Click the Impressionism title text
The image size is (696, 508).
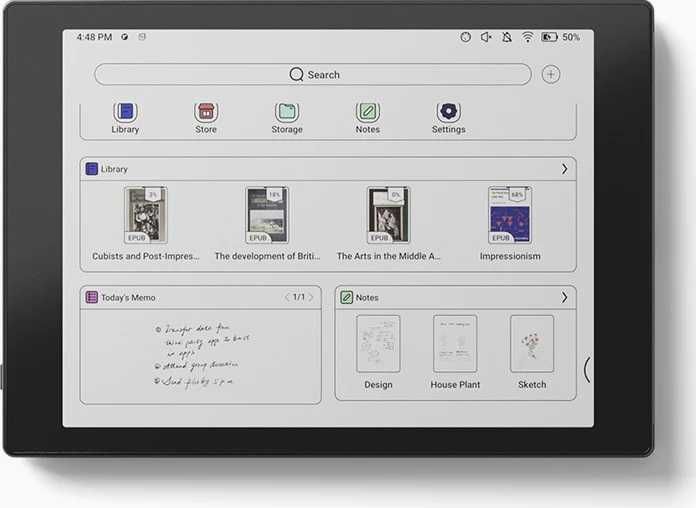510,256
